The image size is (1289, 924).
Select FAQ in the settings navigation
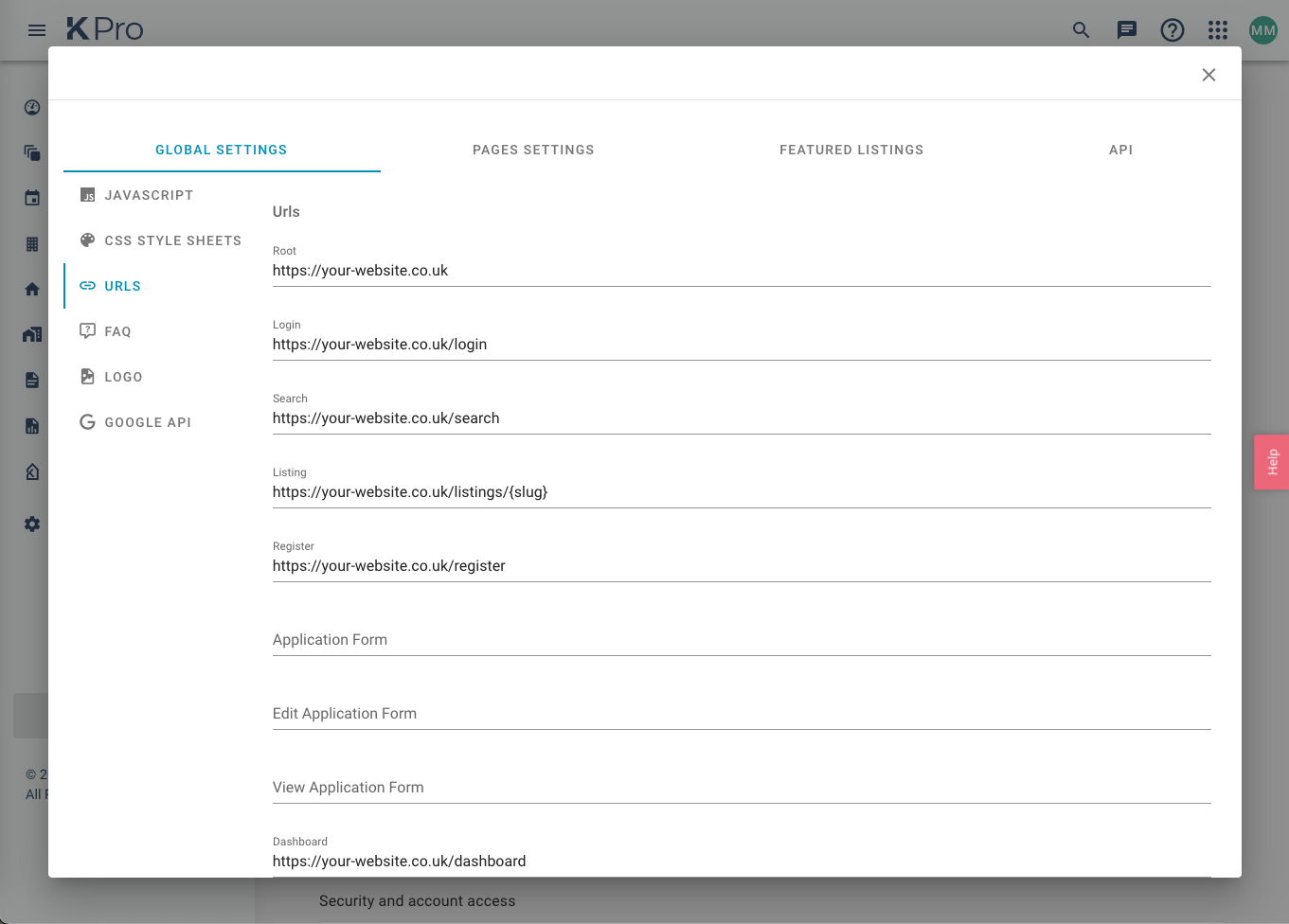[118, 331]
